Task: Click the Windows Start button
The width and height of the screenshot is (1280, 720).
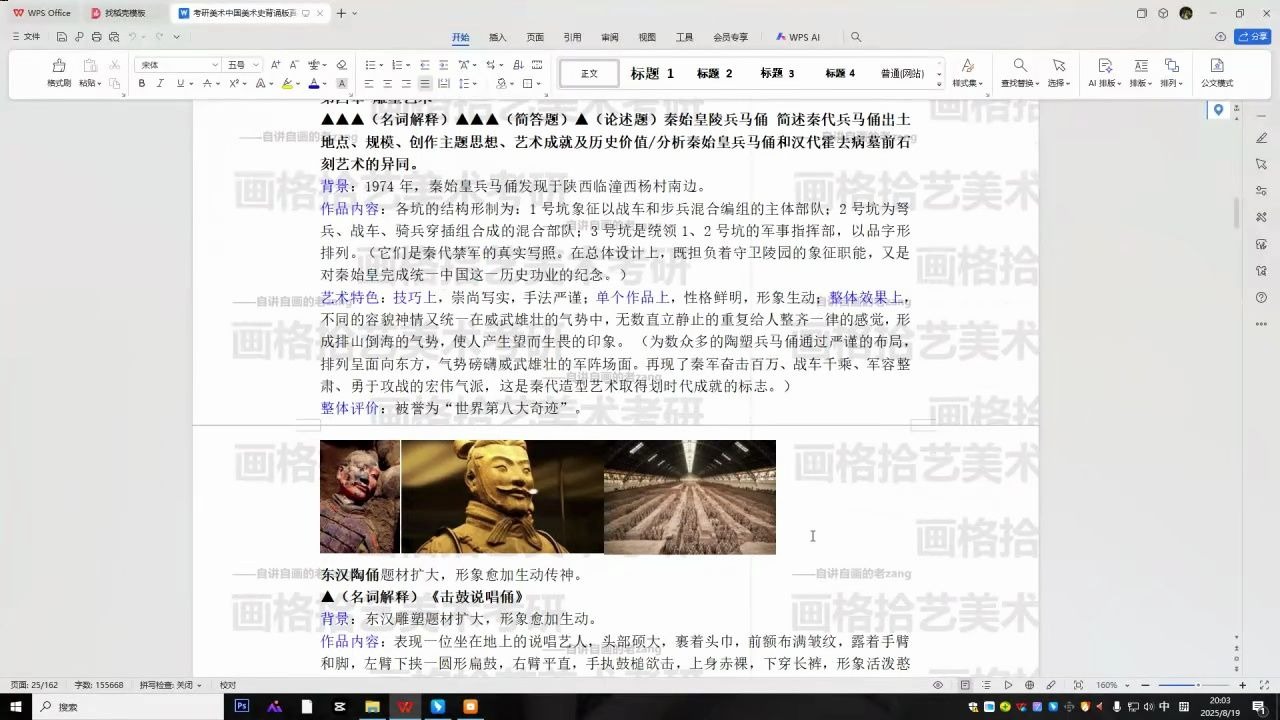Action: coord(16,706)
